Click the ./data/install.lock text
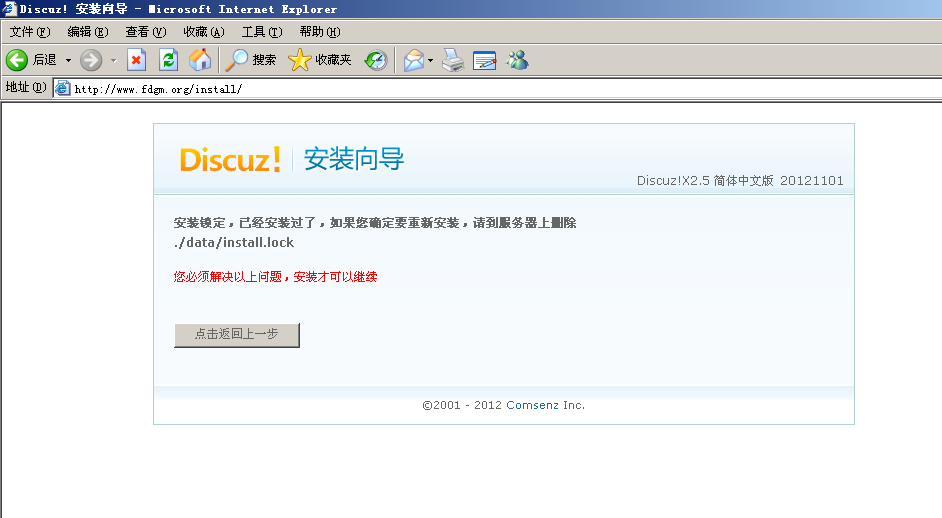 tap(234, 243)
